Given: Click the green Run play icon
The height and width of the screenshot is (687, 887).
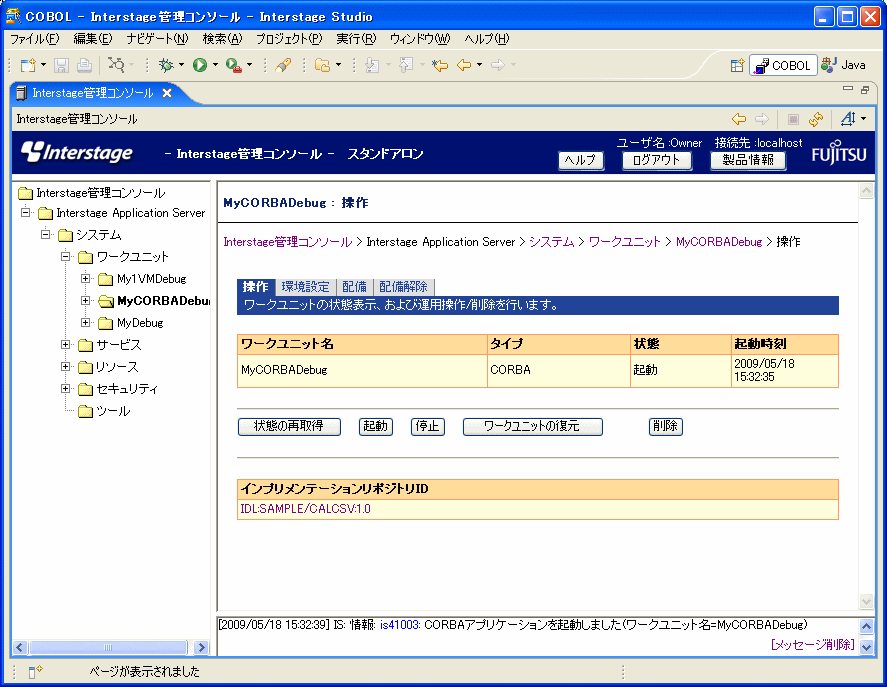Looking at the screenshot, I should (200, 66).
